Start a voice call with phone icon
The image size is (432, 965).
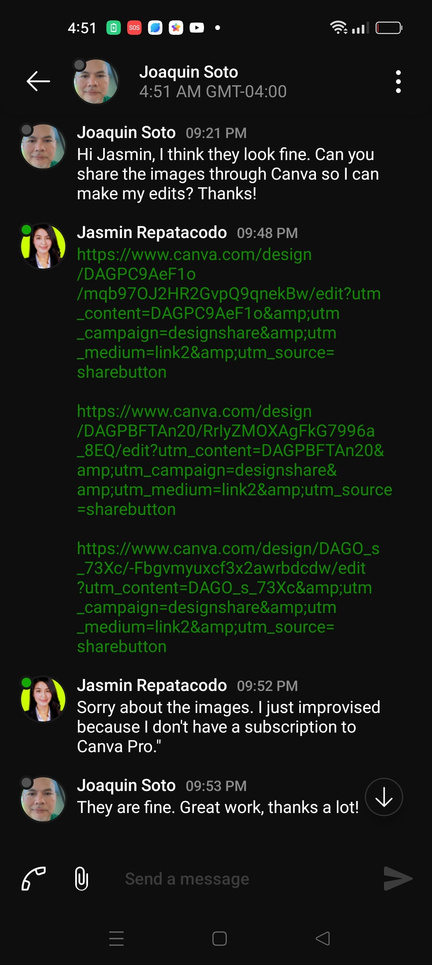[x=33, y=878]
